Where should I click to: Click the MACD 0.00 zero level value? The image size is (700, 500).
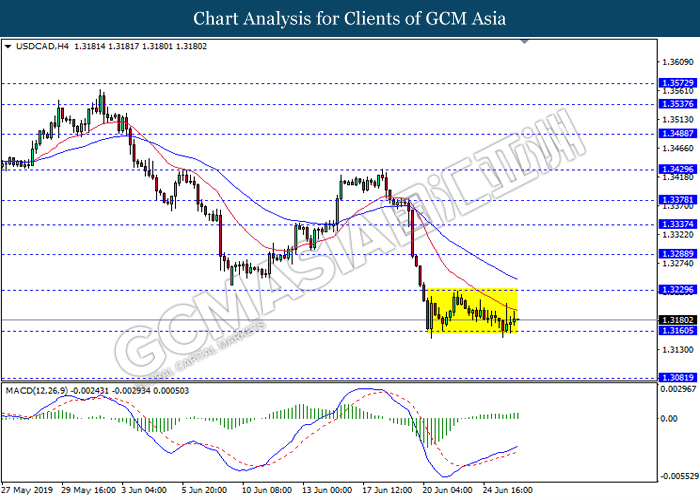tap(669, 419)
